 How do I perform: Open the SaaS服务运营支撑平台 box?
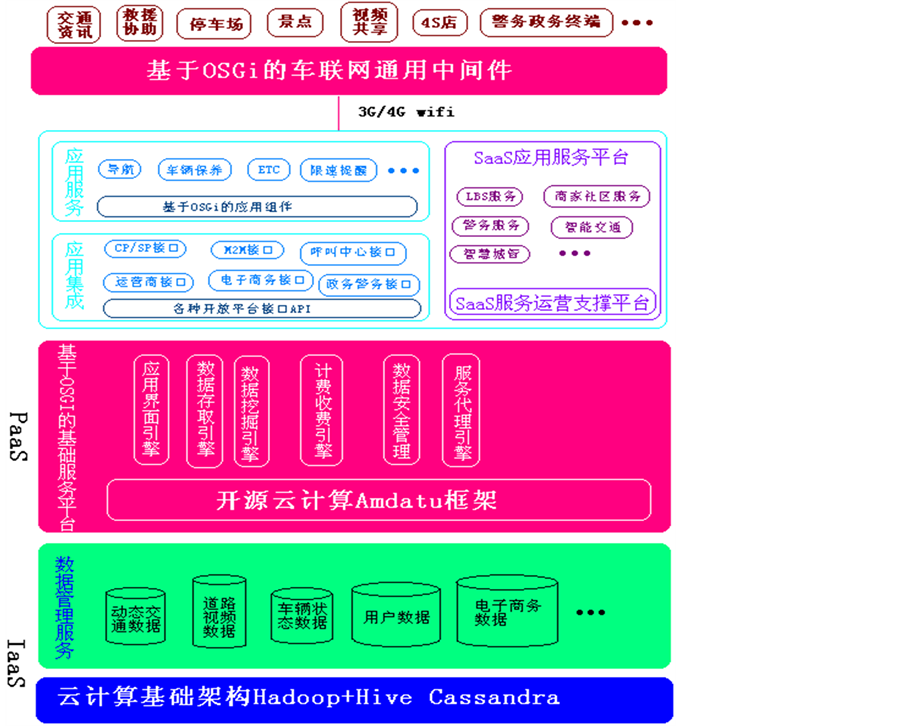[x=552, y=303]
